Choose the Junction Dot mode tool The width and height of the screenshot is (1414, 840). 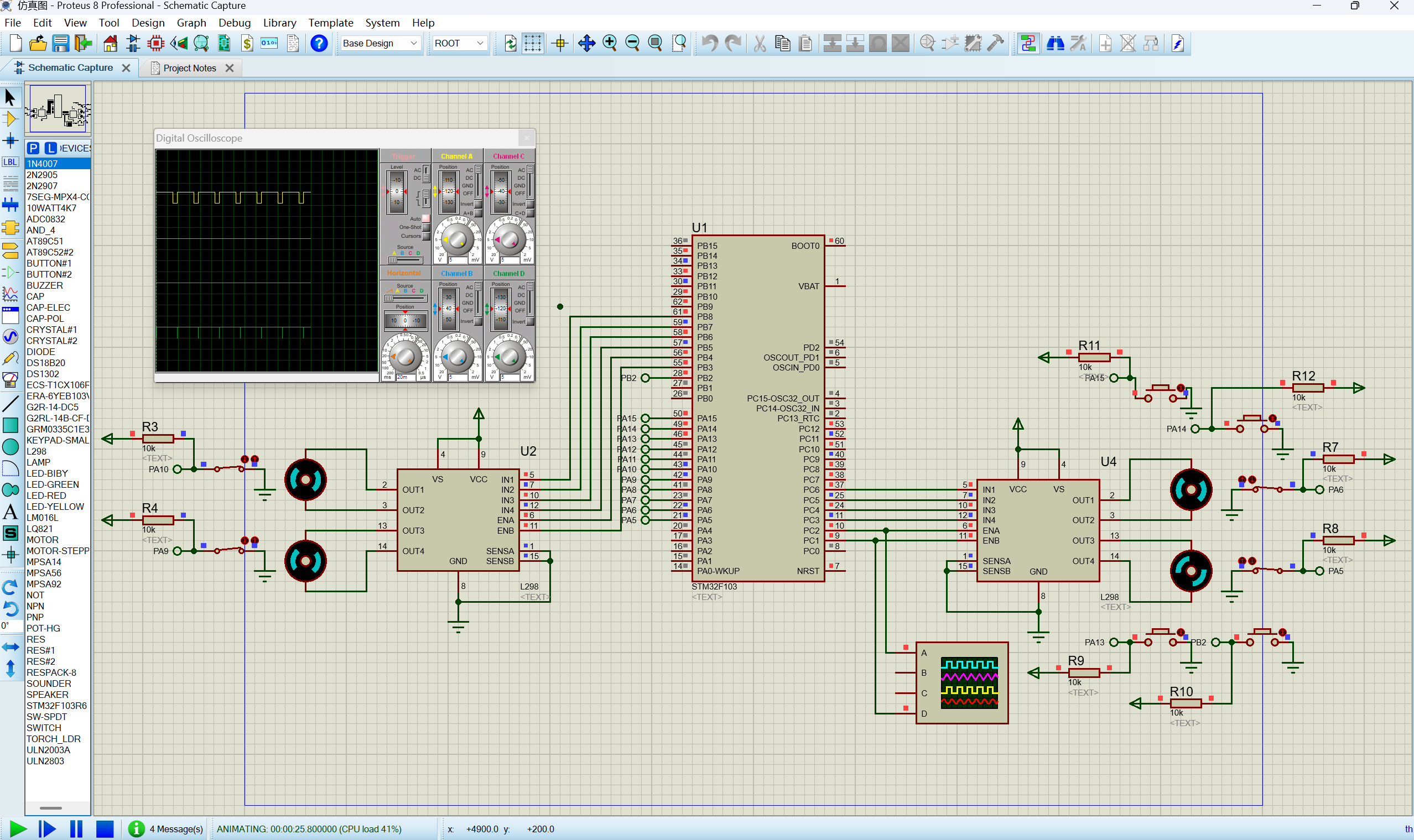(x=10, y=140)
